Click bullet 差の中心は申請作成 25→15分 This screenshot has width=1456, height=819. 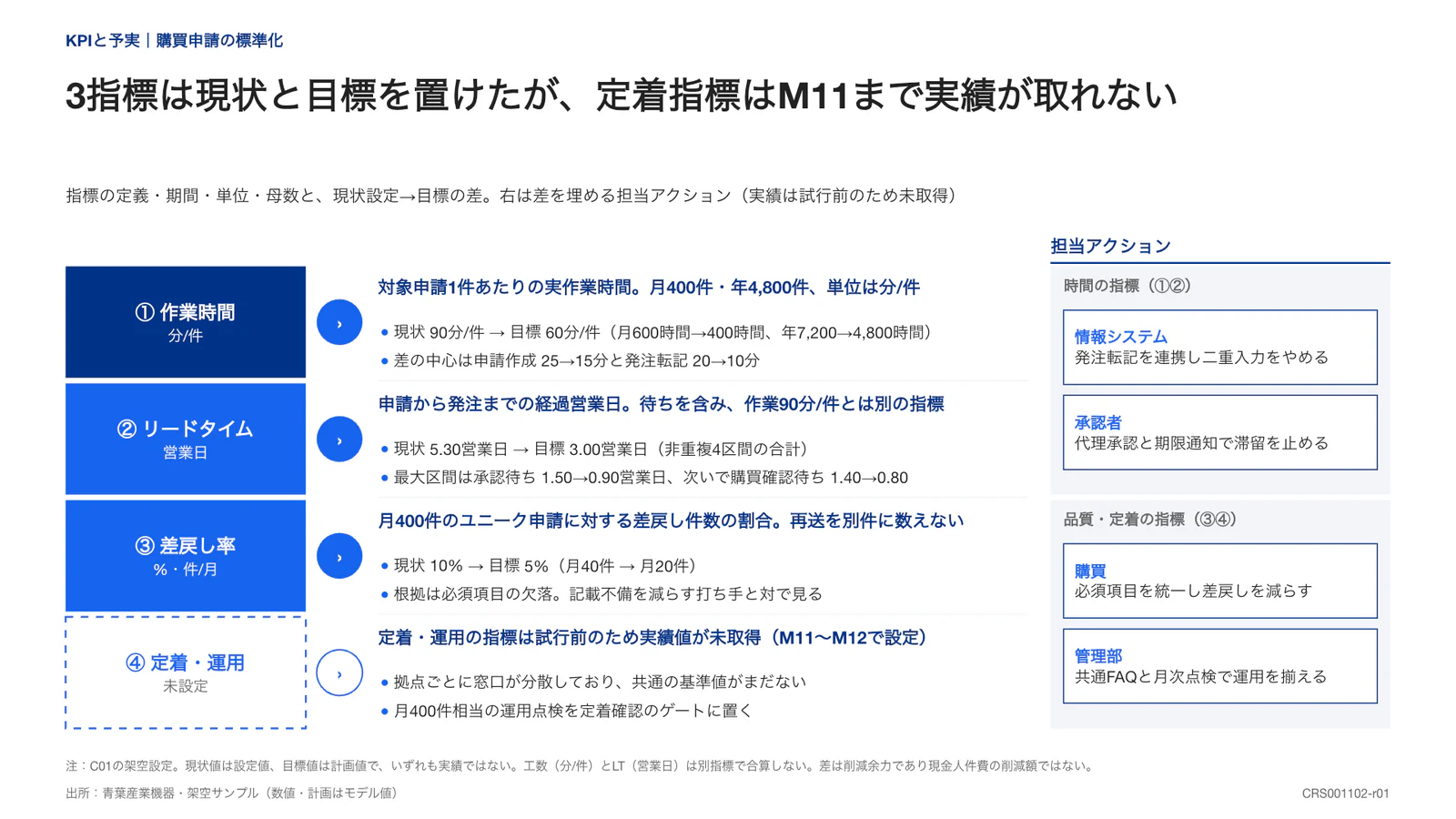(571, 361)
